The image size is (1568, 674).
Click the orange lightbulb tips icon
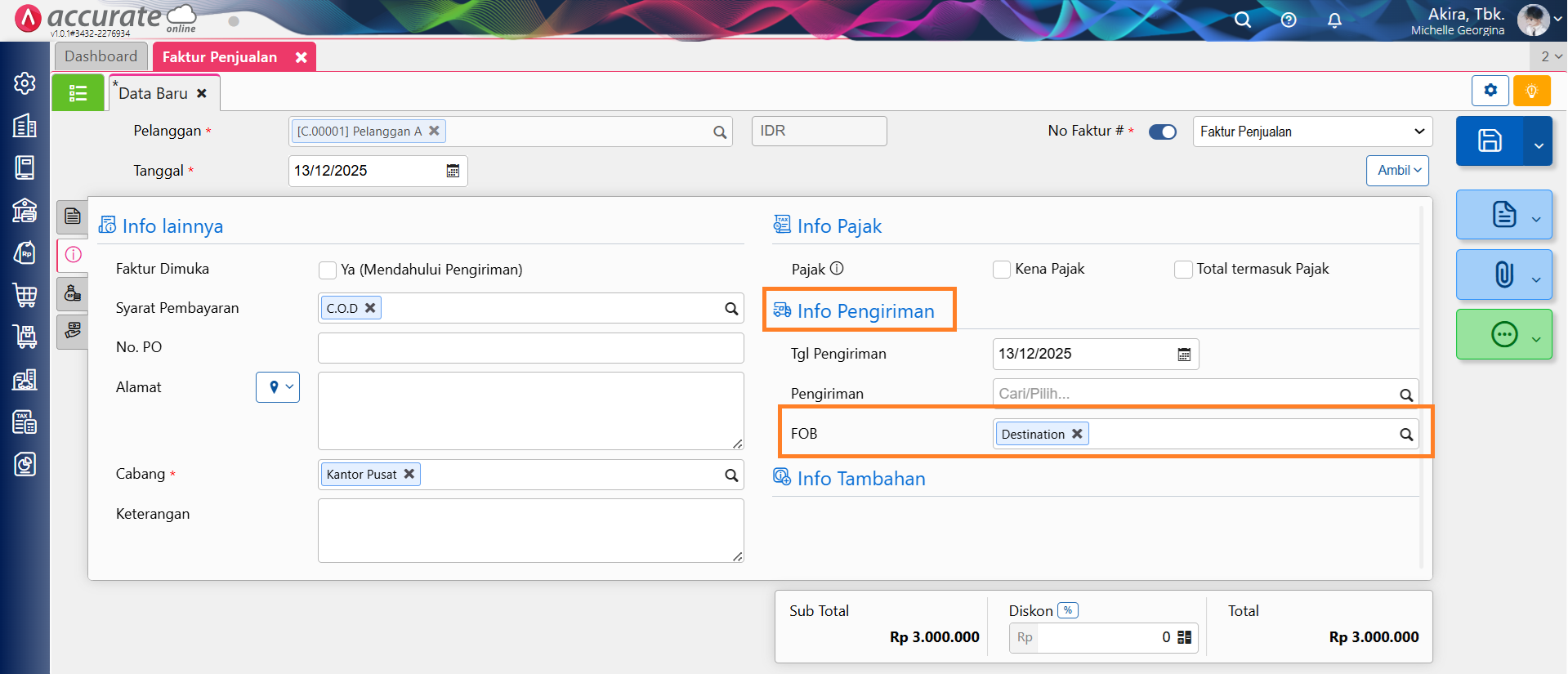[1531, 91]
